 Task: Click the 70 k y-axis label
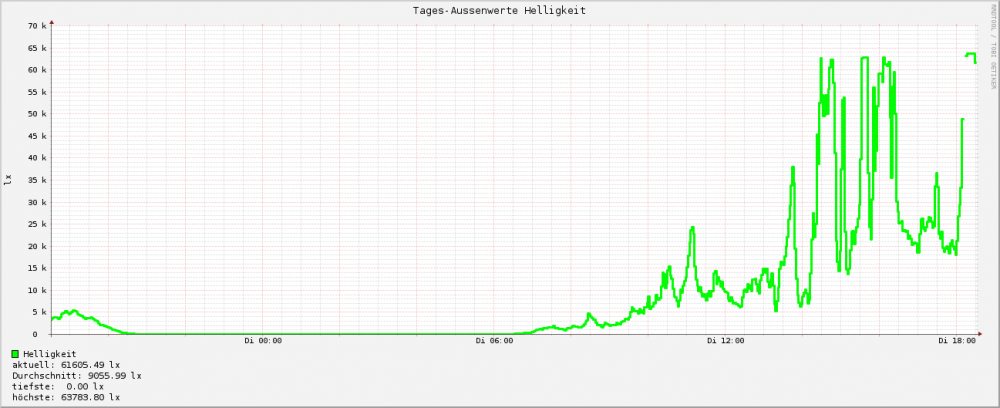point(37,26)
